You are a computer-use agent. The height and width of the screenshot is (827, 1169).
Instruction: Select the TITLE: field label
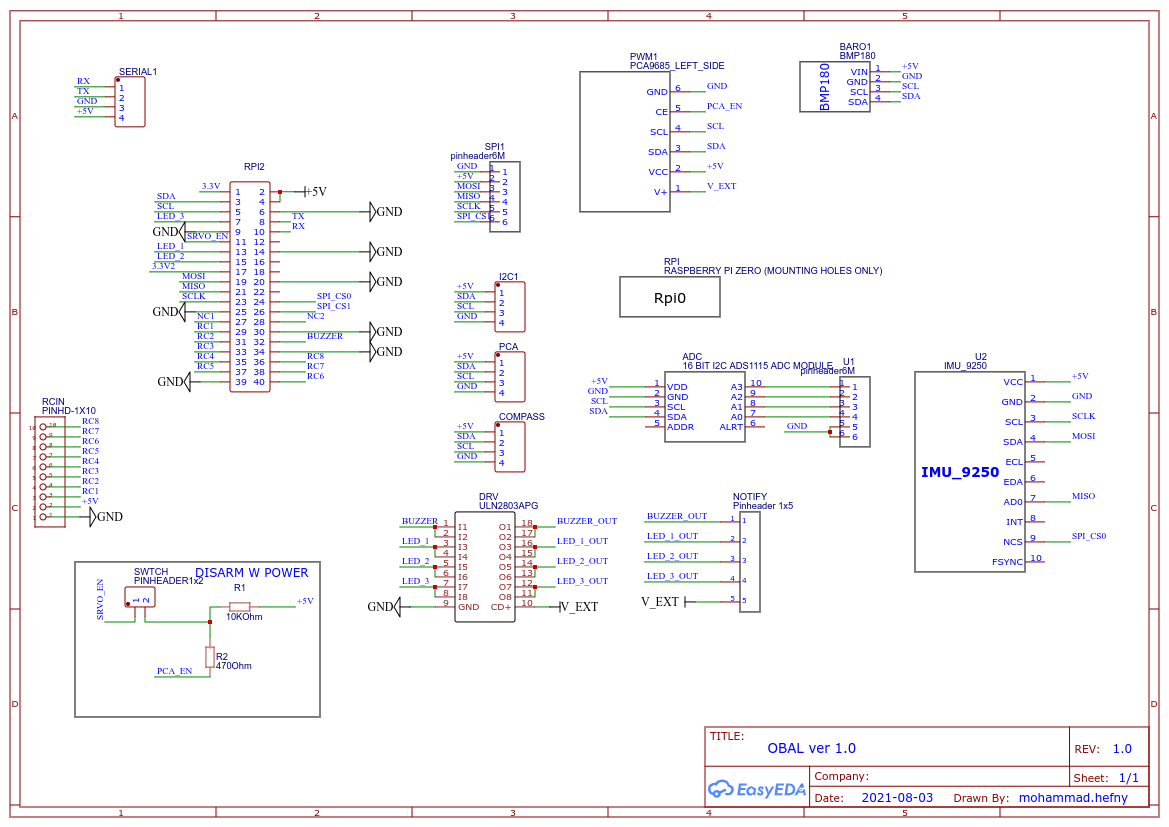pyautogui.click(x=727, y=736)
